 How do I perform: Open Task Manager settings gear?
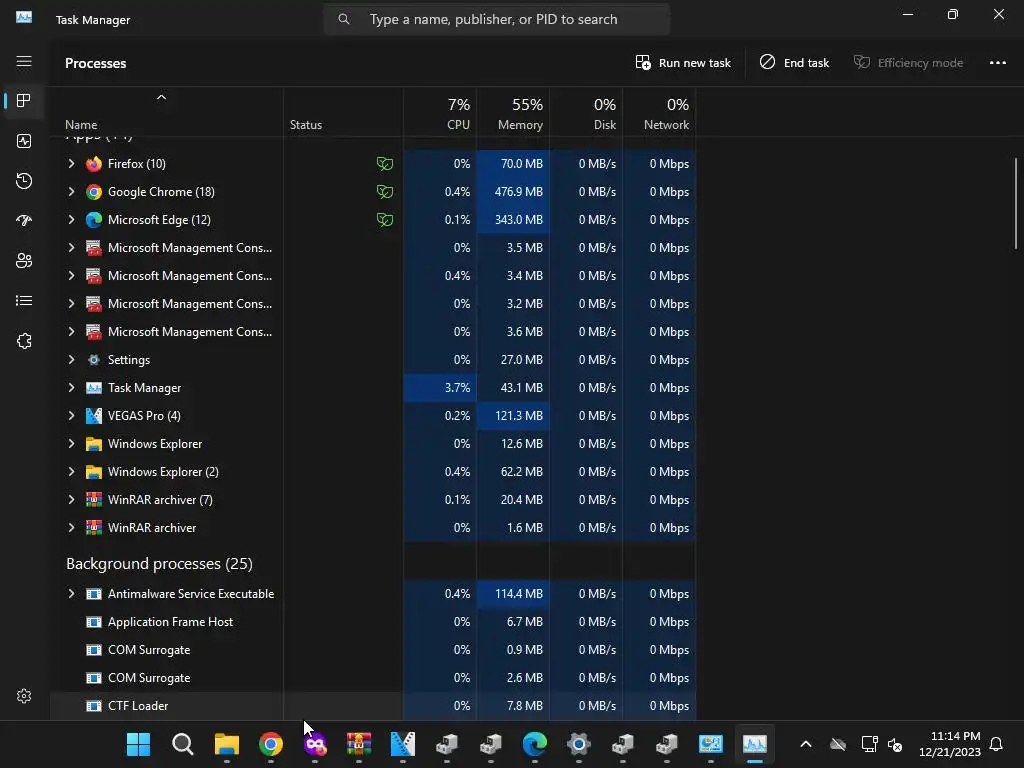pos(24,696)
